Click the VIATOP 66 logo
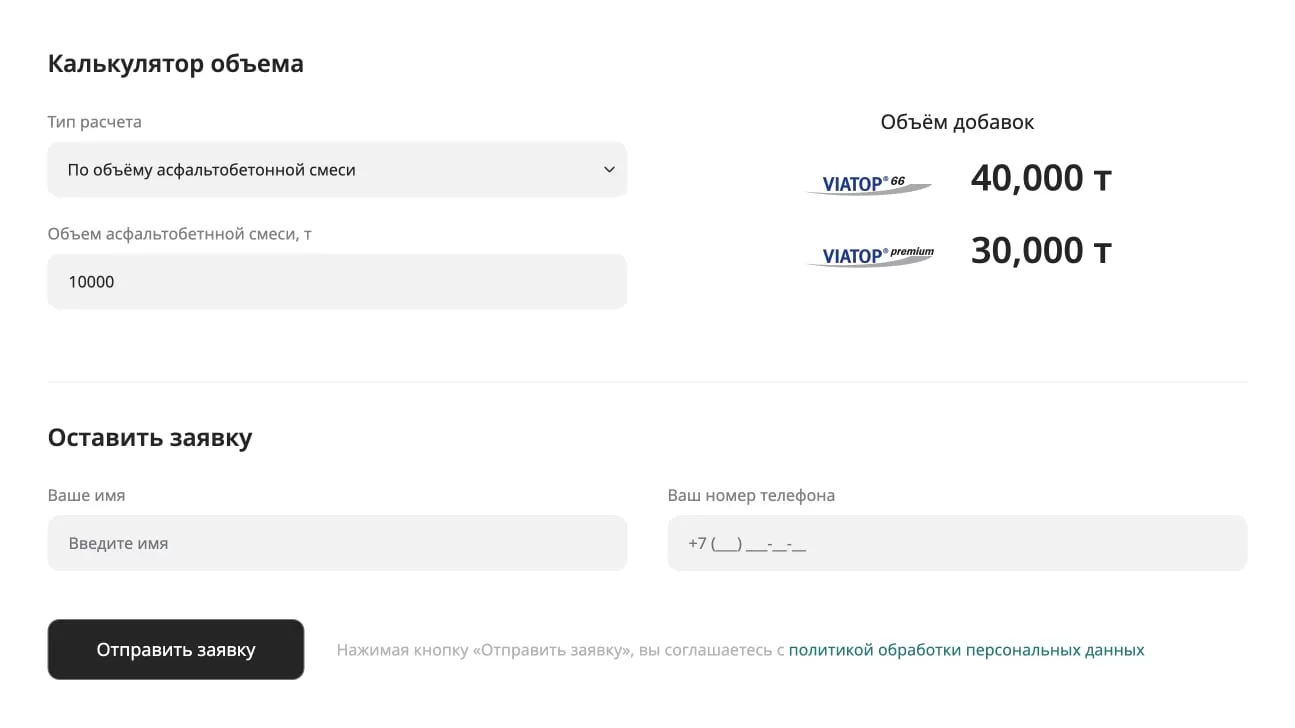Image resolution: width=1295 pixels, height=728 pixels. pos(868,184)
